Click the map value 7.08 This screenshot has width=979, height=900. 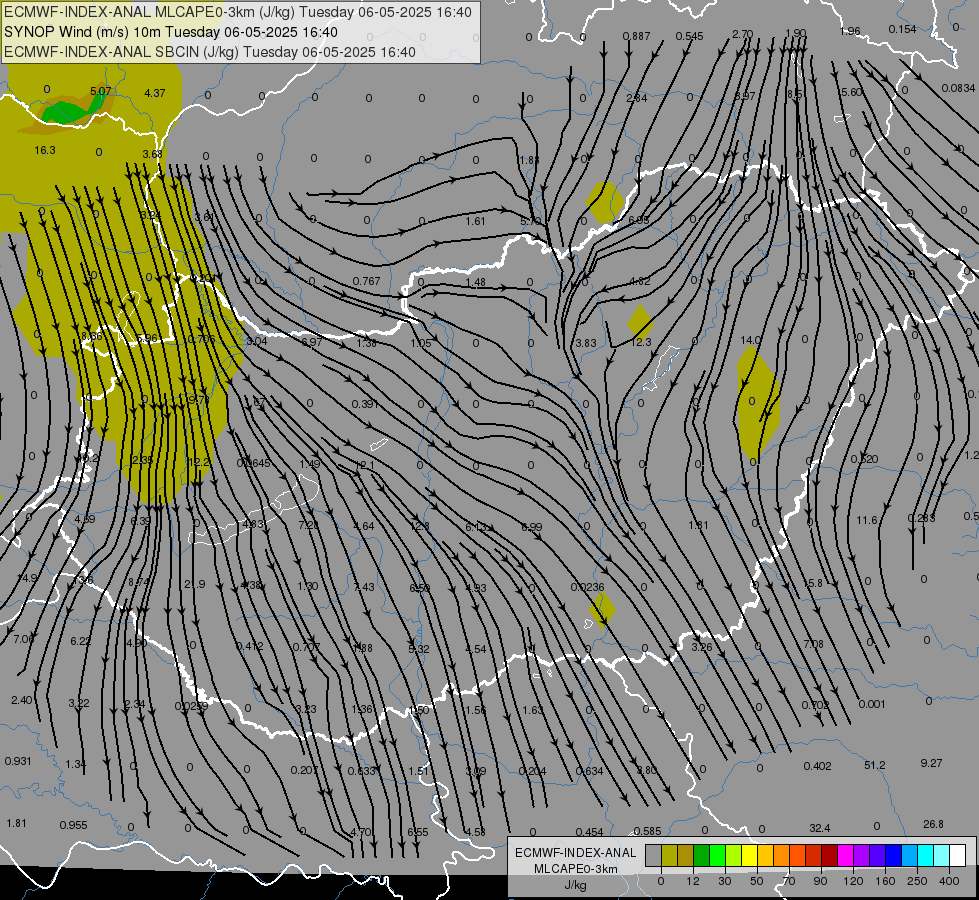coord(814,644)
